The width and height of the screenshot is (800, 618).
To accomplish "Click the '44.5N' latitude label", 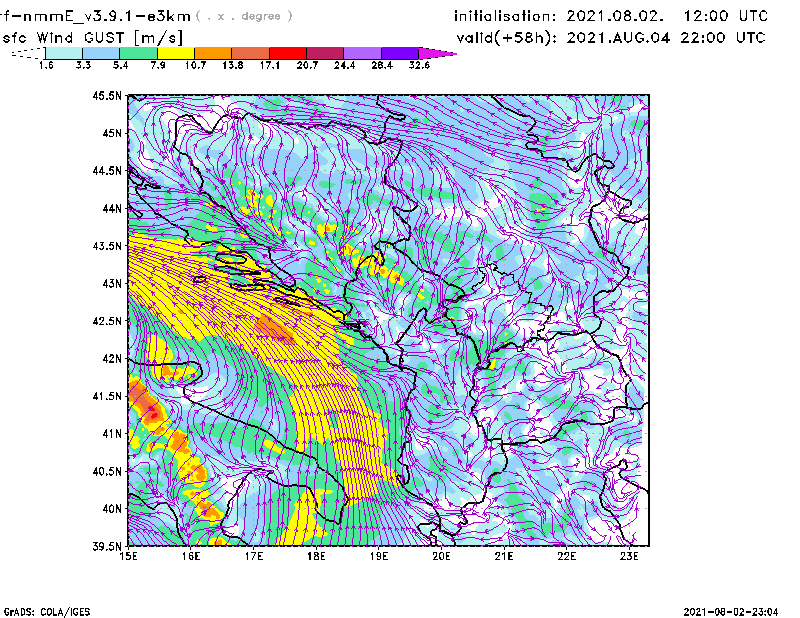I will (x=107, y=170).
